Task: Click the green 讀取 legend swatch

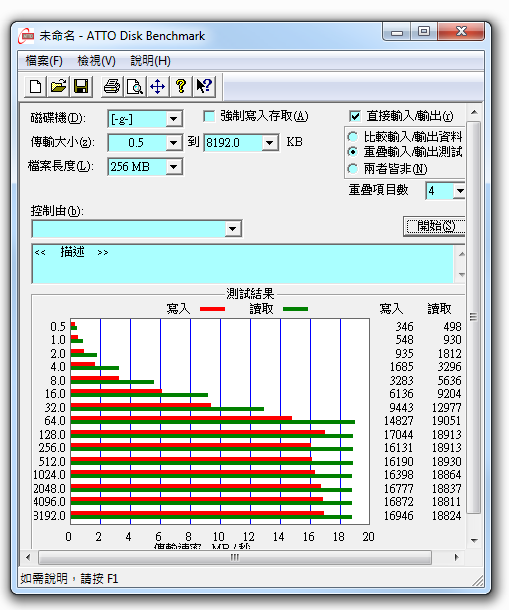Action: (x=296, y=309)
